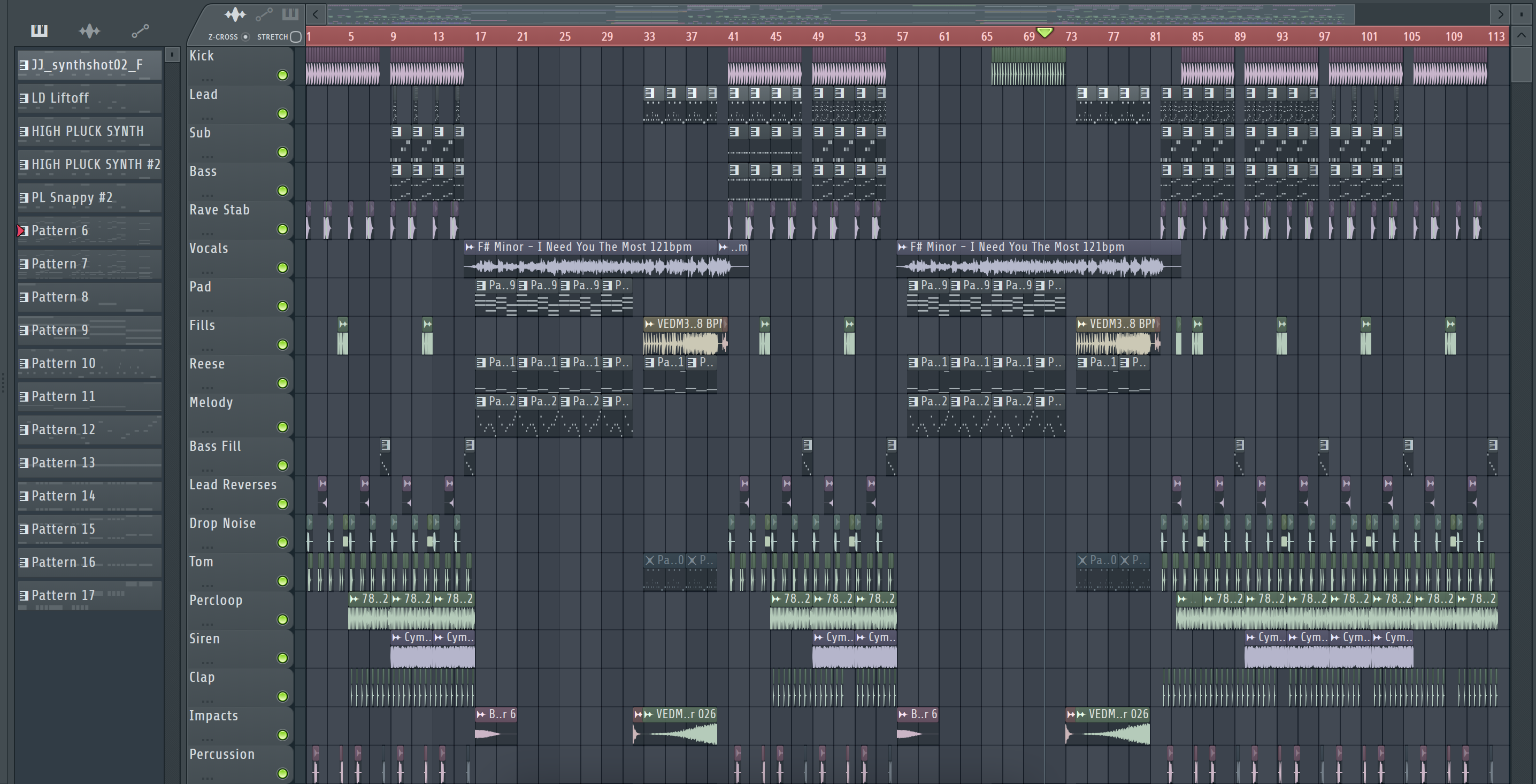Screen dimensions: 1536x784
Task: Toggle the STRETCH checkbox
Action: click(x=296, y=37)
